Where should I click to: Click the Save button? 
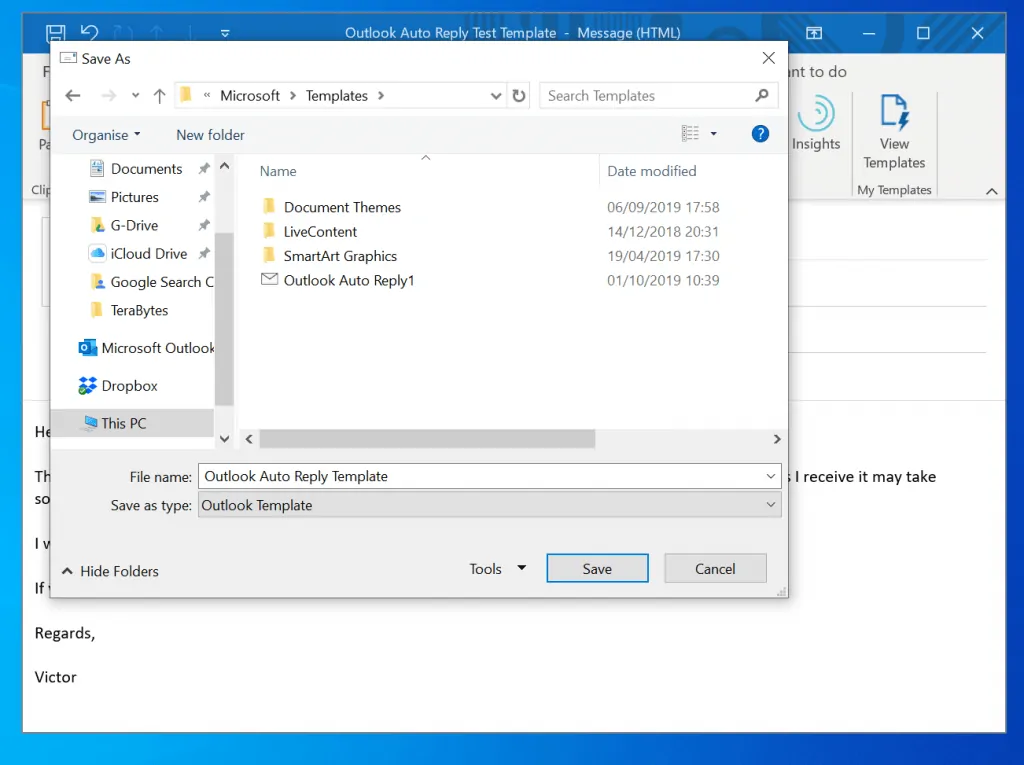[x=597, y=569]
